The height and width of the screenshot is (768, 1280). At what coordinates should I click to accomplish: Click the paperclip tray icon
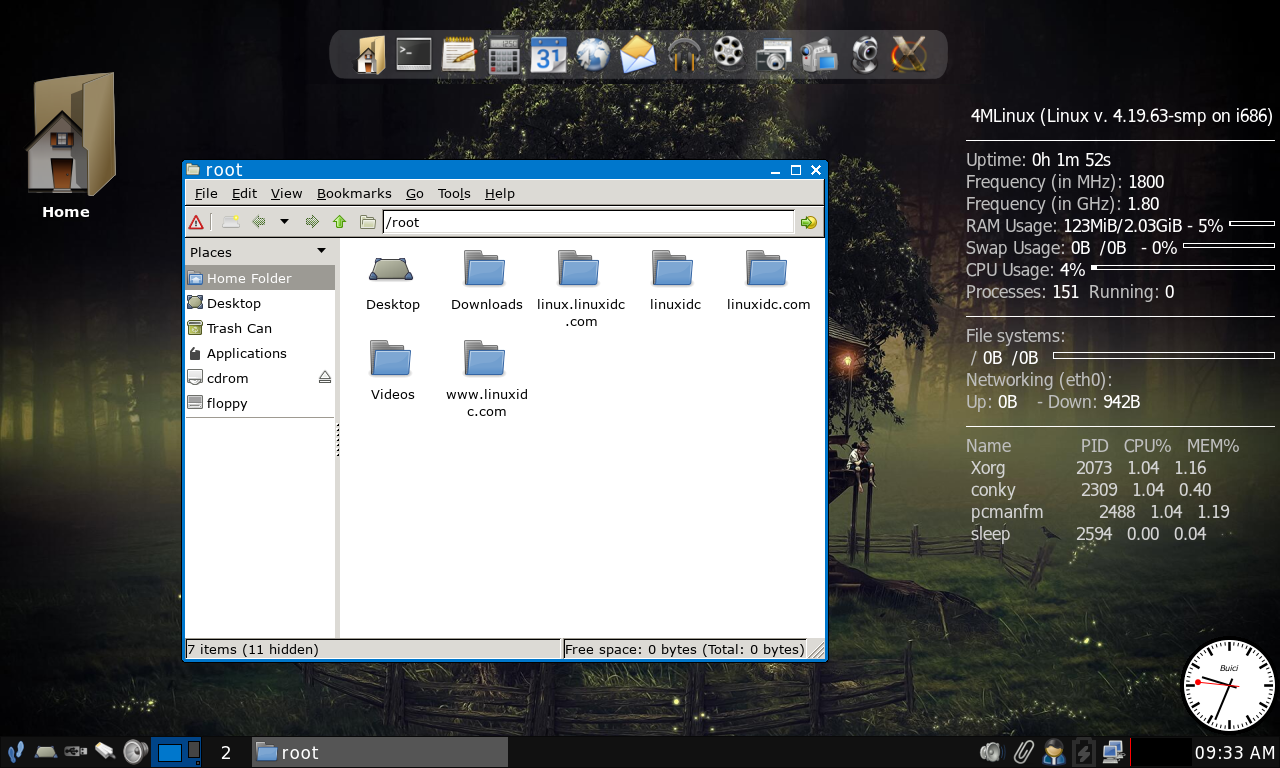pos(1022,752)
